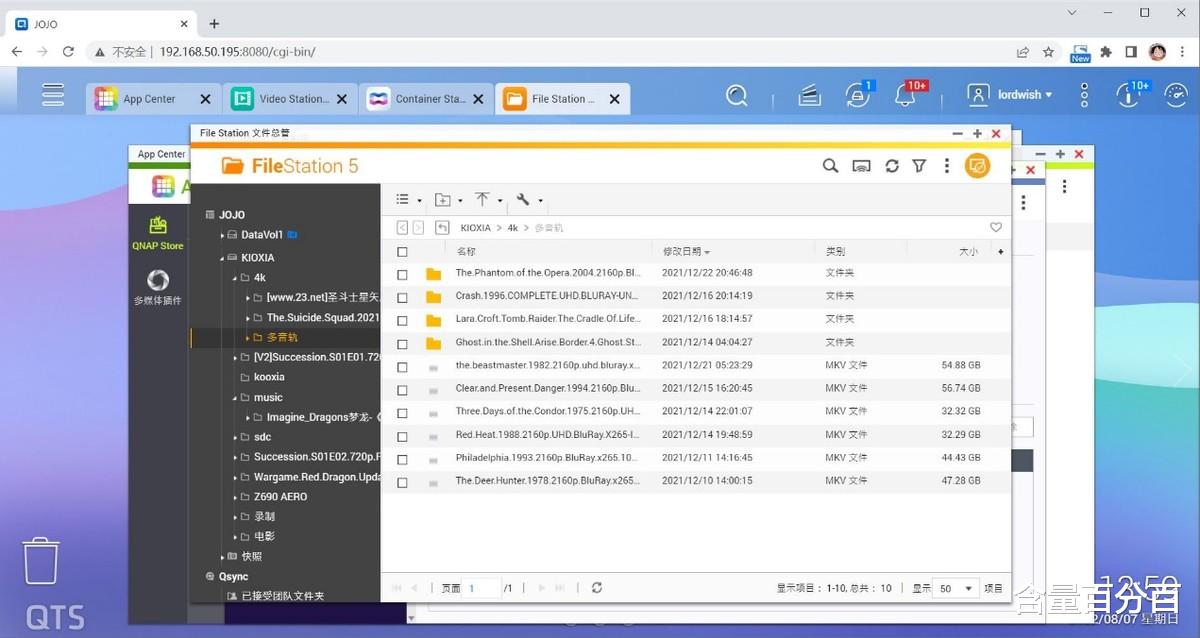
Task: Open the system info icon with 10+ badge
Action: [x=1129, y=95]
